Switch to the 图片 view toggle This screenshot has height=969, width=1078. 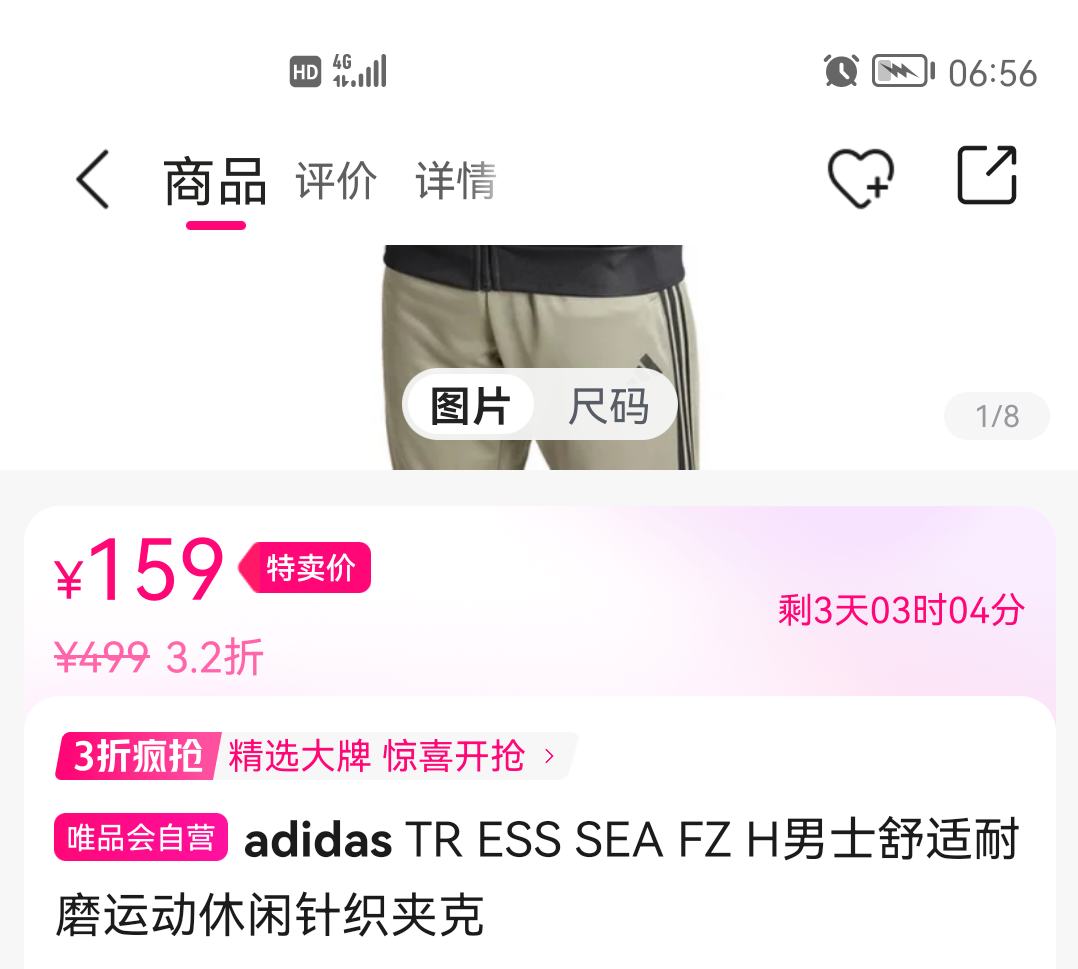tap(470, 406)
